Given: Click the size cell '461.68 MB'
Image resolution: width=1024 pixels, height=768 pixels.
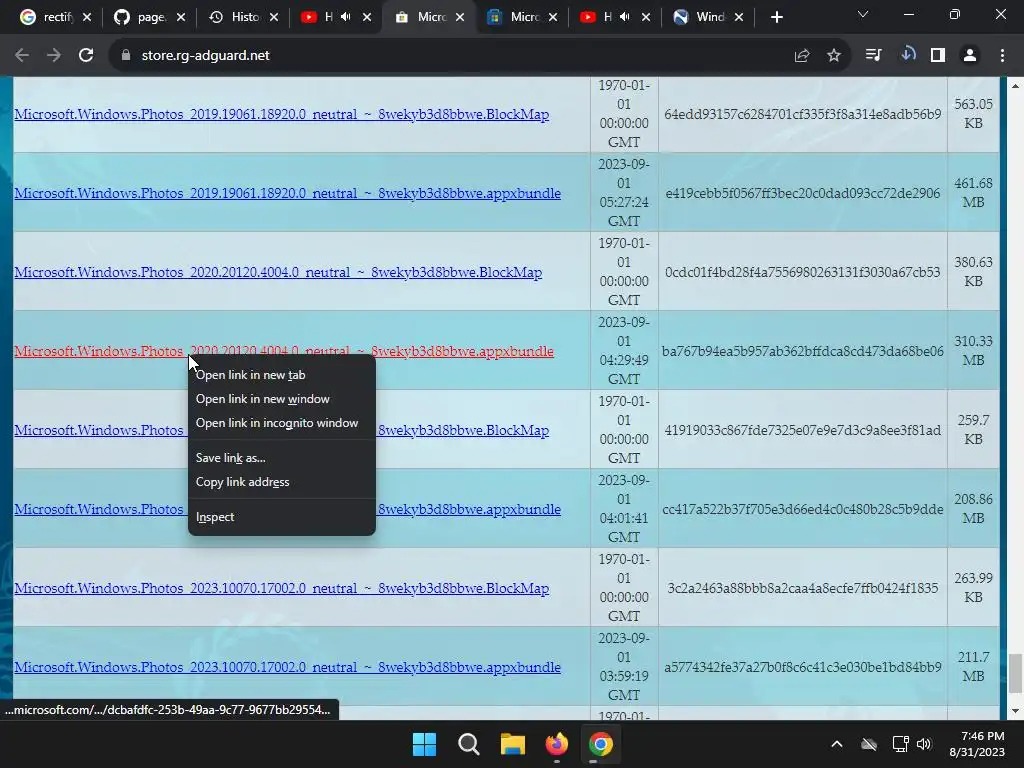Looking at the screenshot, I should (x=973, y=193).
